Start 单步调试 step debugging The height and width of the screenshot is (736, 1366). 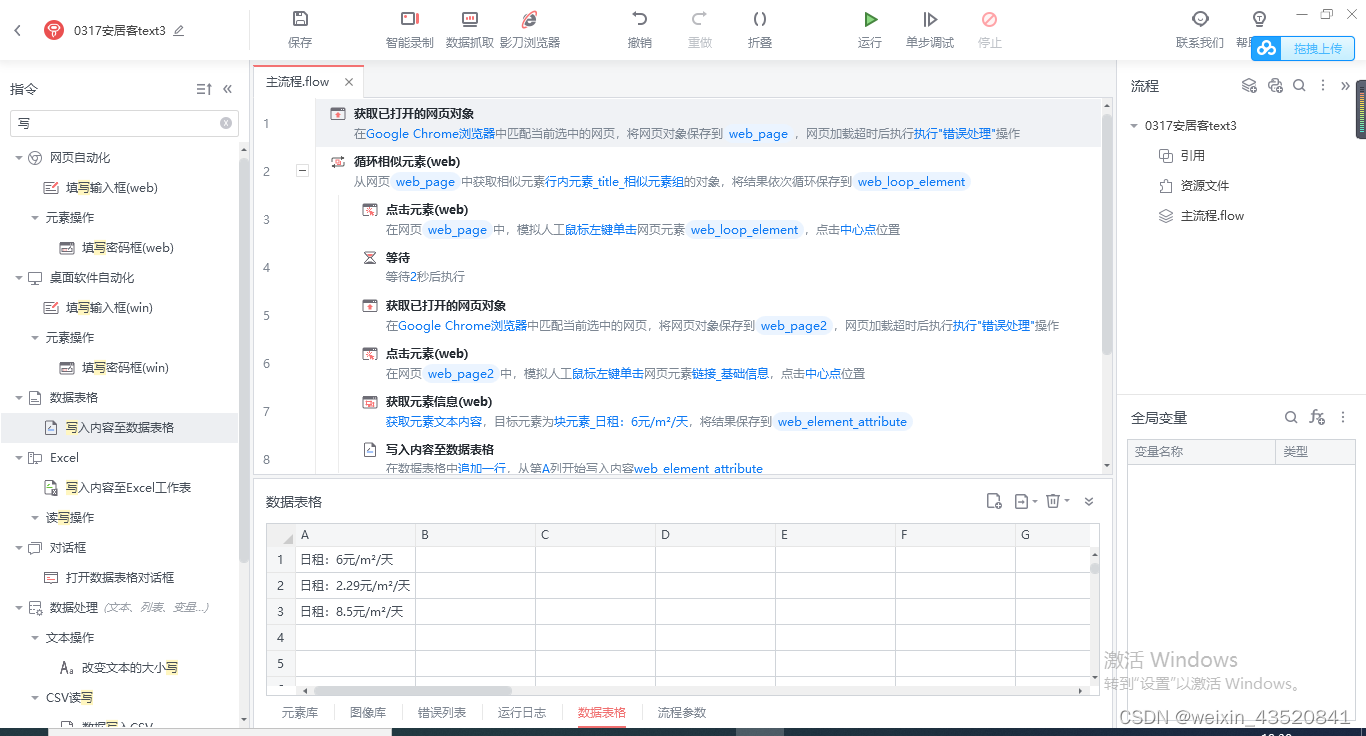930,19
